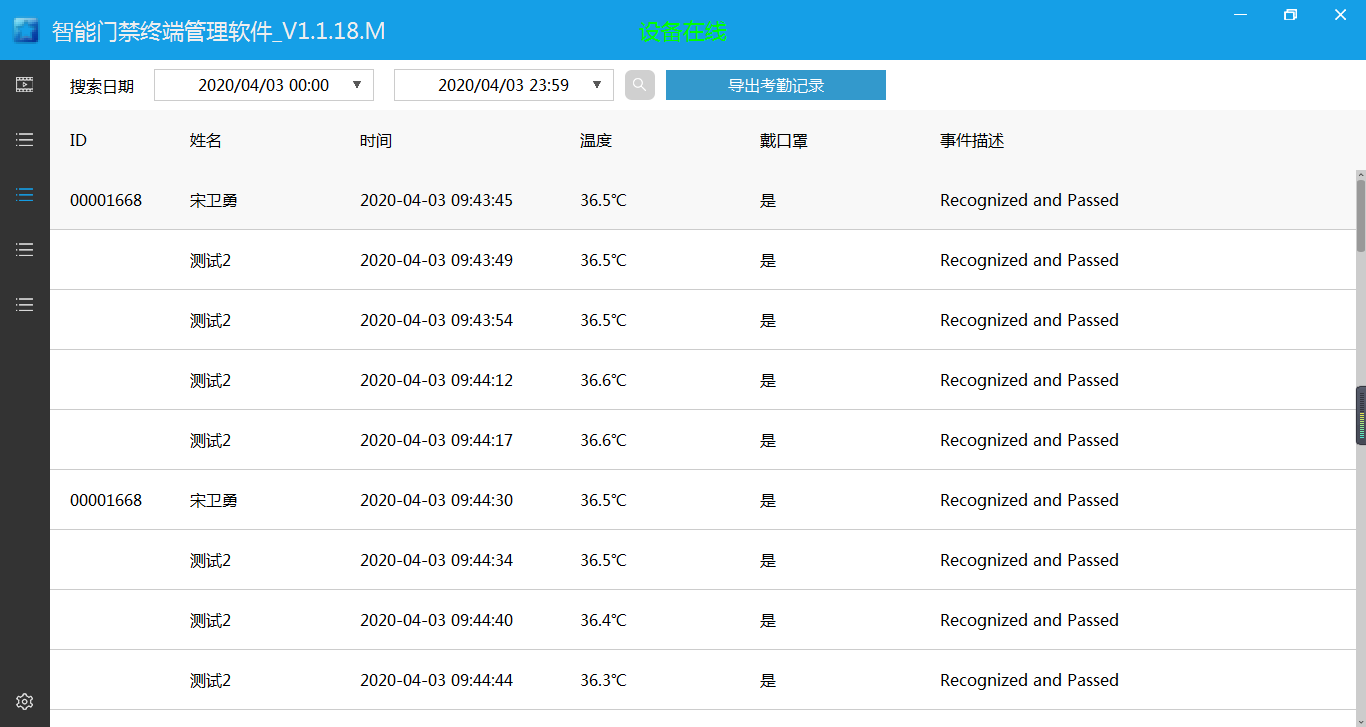1366x727 pixels.
Task: Expand the end date 2020/04/03 23:59 dropdown arrow
Action: pyautogui.click(x=597, y=85)
